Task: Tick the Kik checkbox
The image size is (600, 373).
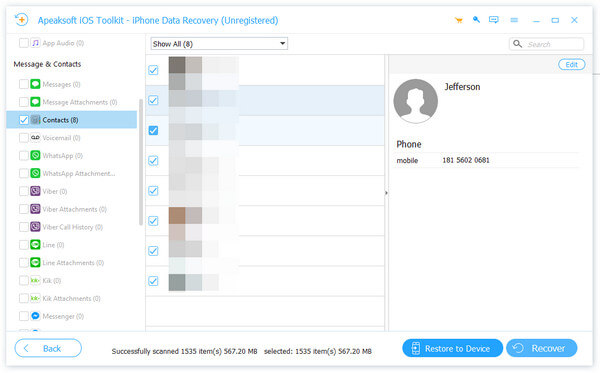Action: pos(24,280)
